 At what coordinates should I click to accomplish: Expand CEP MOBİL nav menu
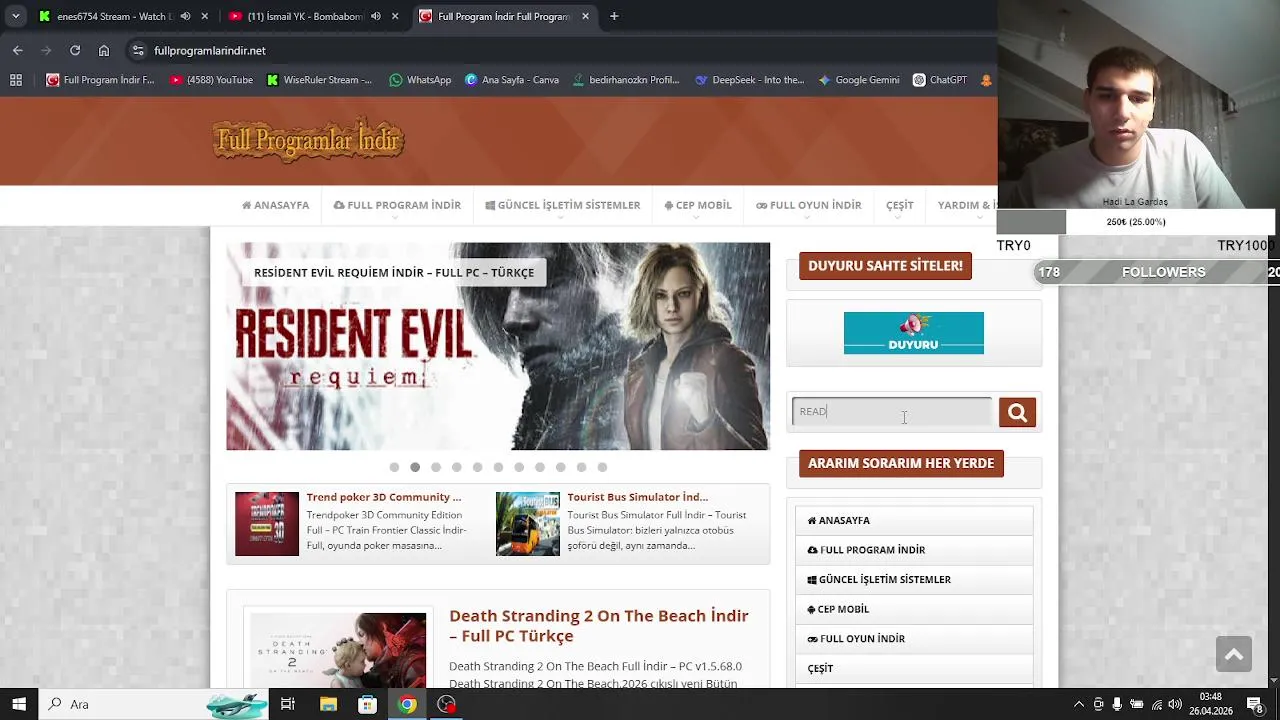pos(698,205)
